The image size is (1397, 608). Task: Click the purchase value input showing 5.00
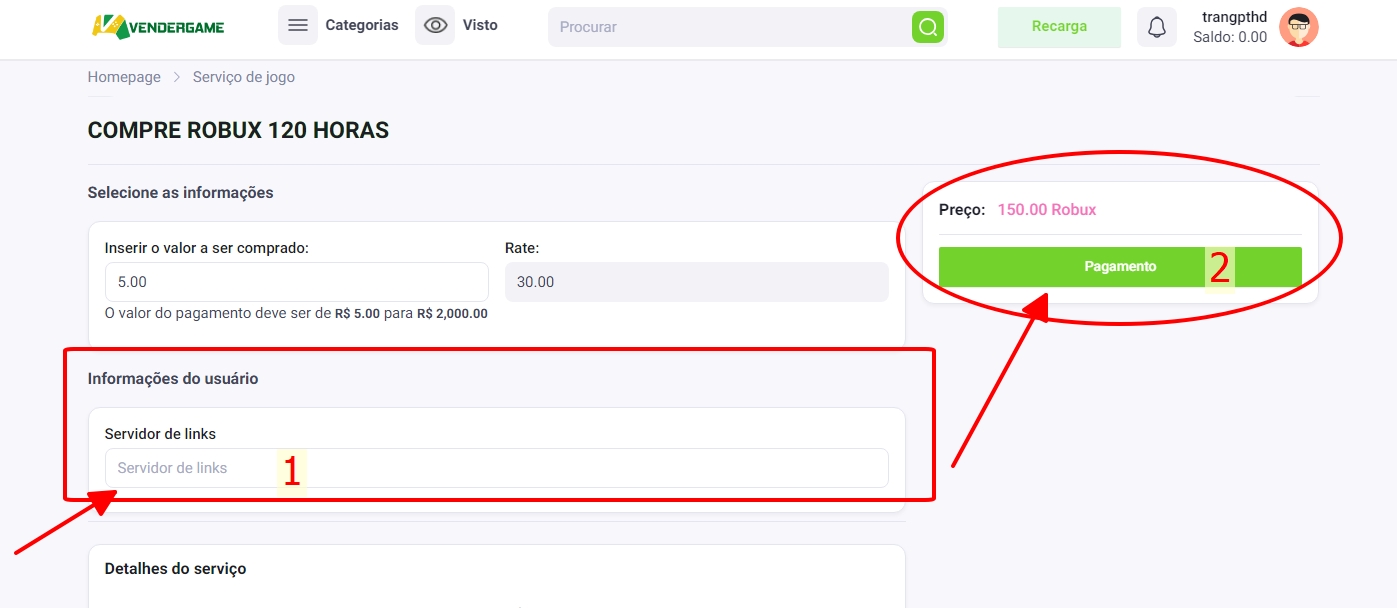coord(296,282)
